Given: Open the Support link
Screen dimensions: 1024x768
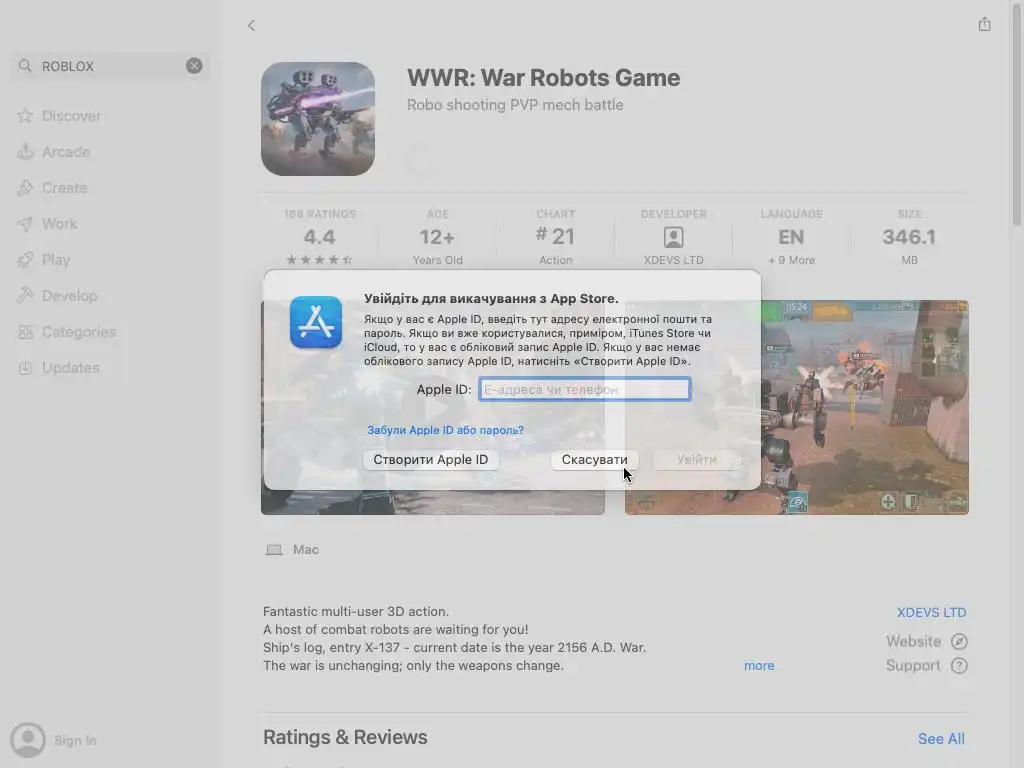Looking at the screenshot, I should (913, 665).
